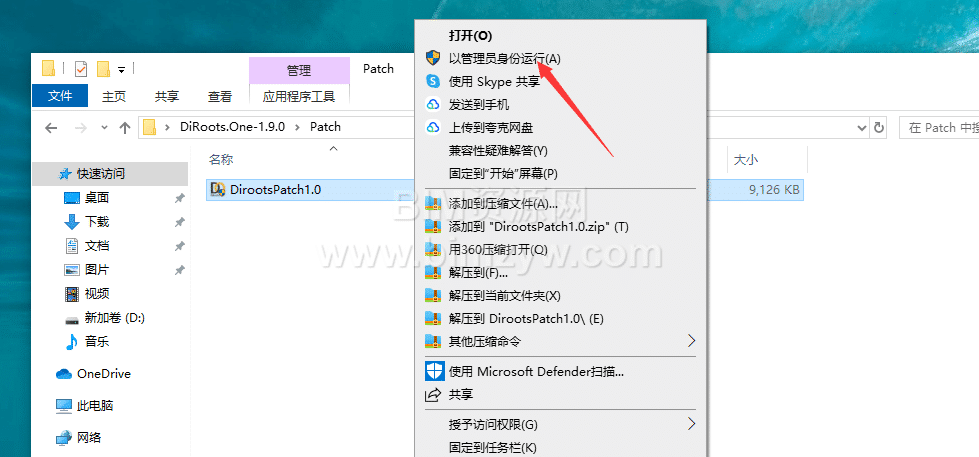Open the quick access toolbar customize dropdown
This screenshot has height=457, width=979.
122,69
